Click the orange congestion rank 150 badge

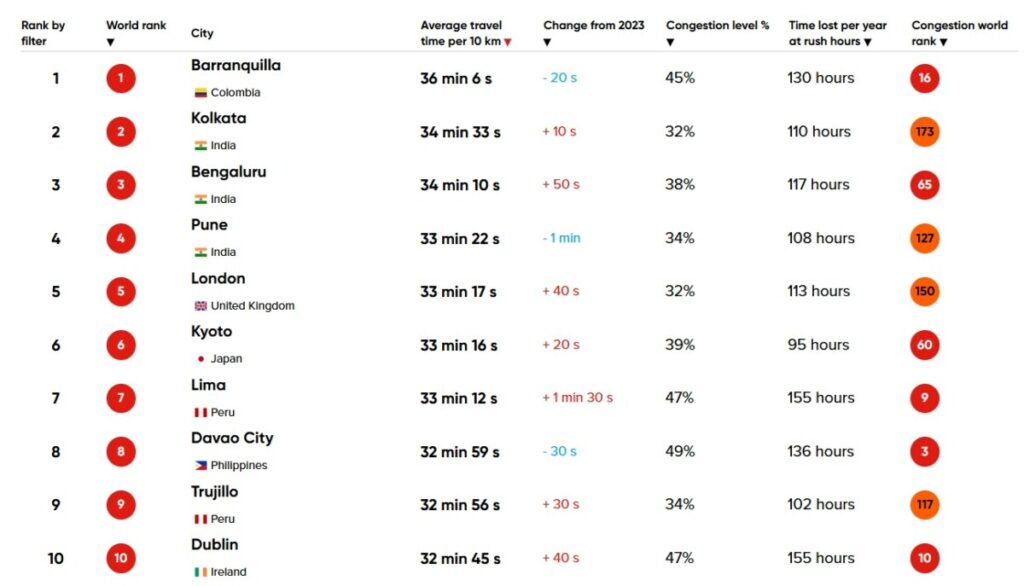coord(924,292)
